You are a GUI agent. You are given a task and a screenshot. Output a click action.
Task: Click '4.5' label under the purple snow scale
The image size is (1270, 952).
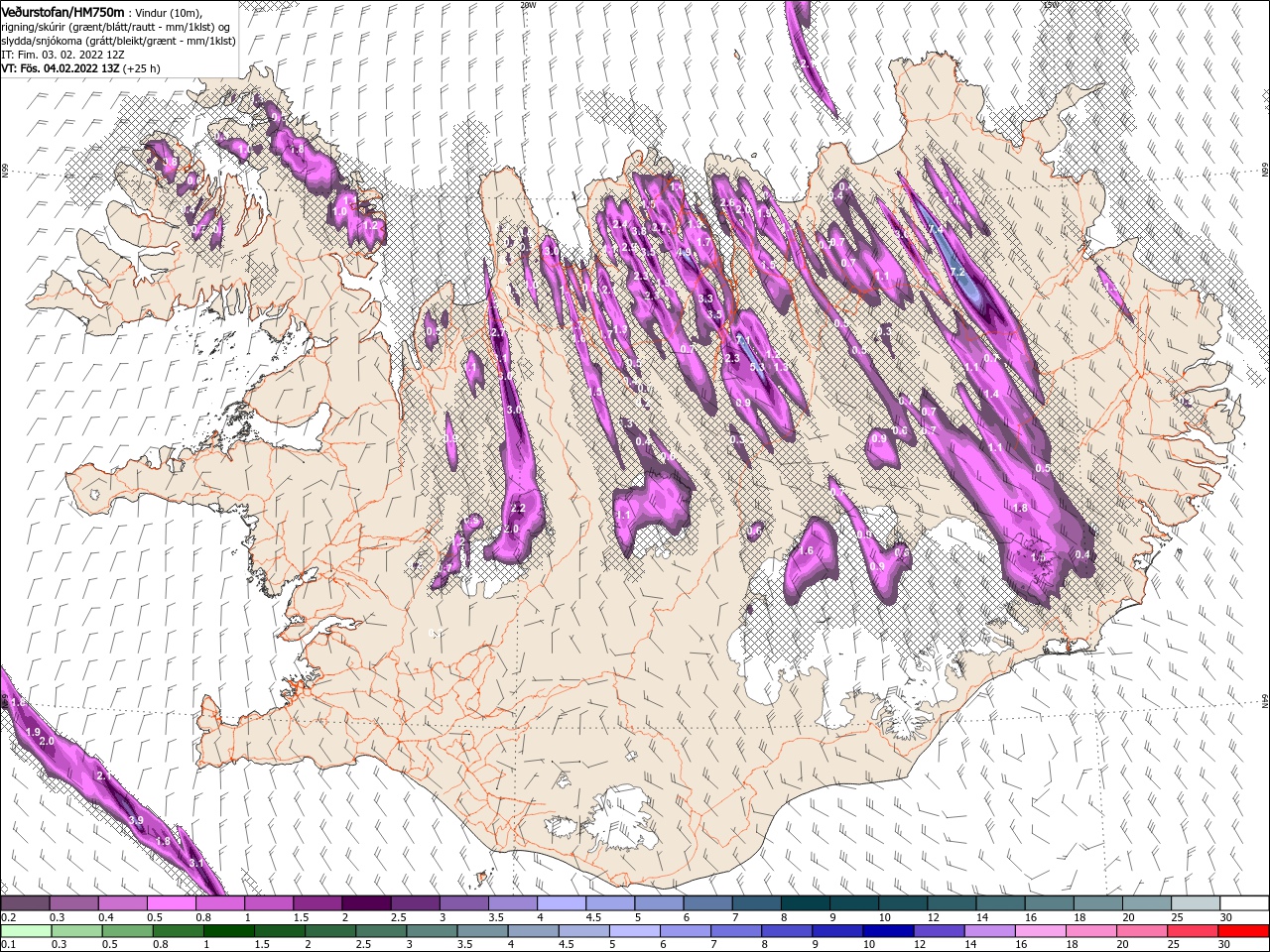pos(593,917)
